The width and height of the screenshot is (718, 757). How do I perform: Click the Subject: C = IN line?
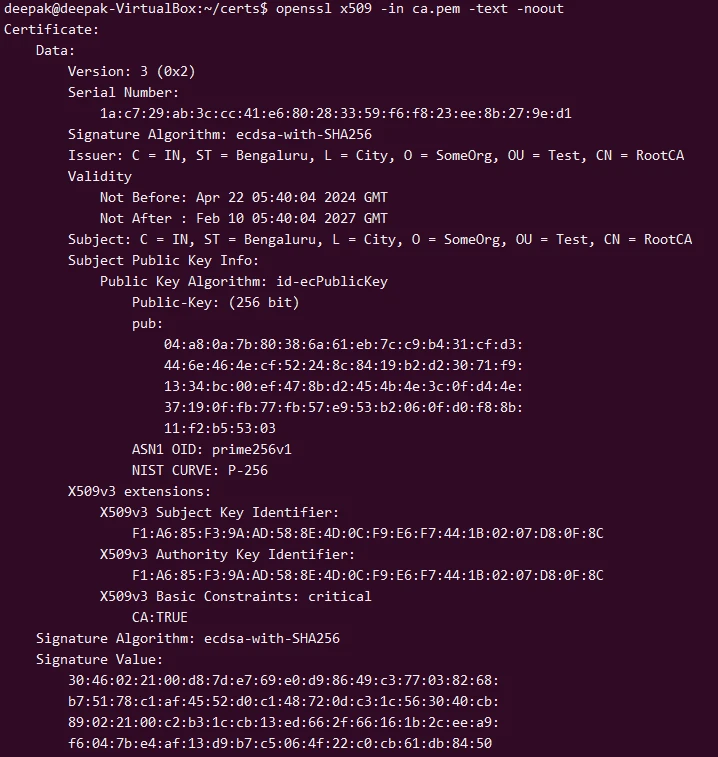380,239
